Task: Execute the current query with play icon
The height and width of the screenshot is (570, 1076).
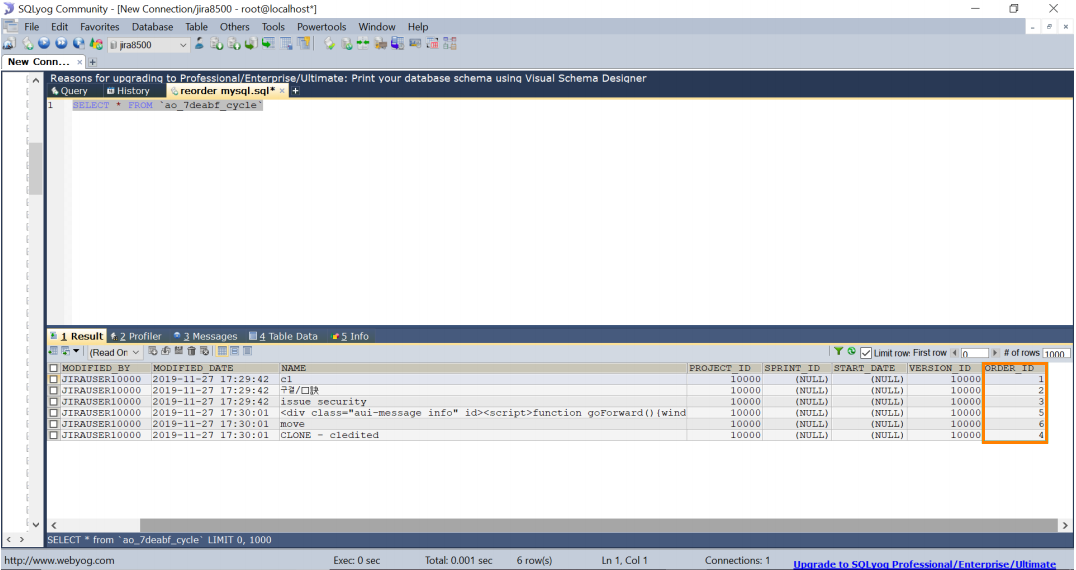Action: pos(44,43)
